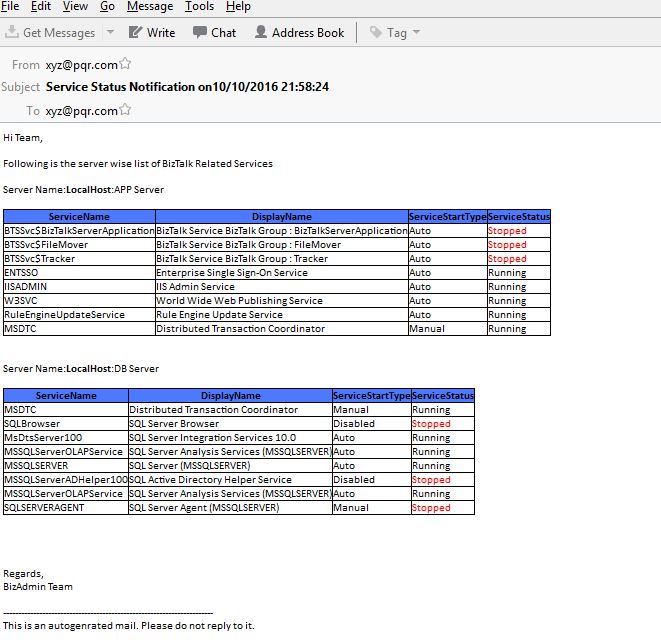Click 'Server Name:LocalHost:DB Server' heading
The height and width of the screenshot is (644, 661).
81,369
